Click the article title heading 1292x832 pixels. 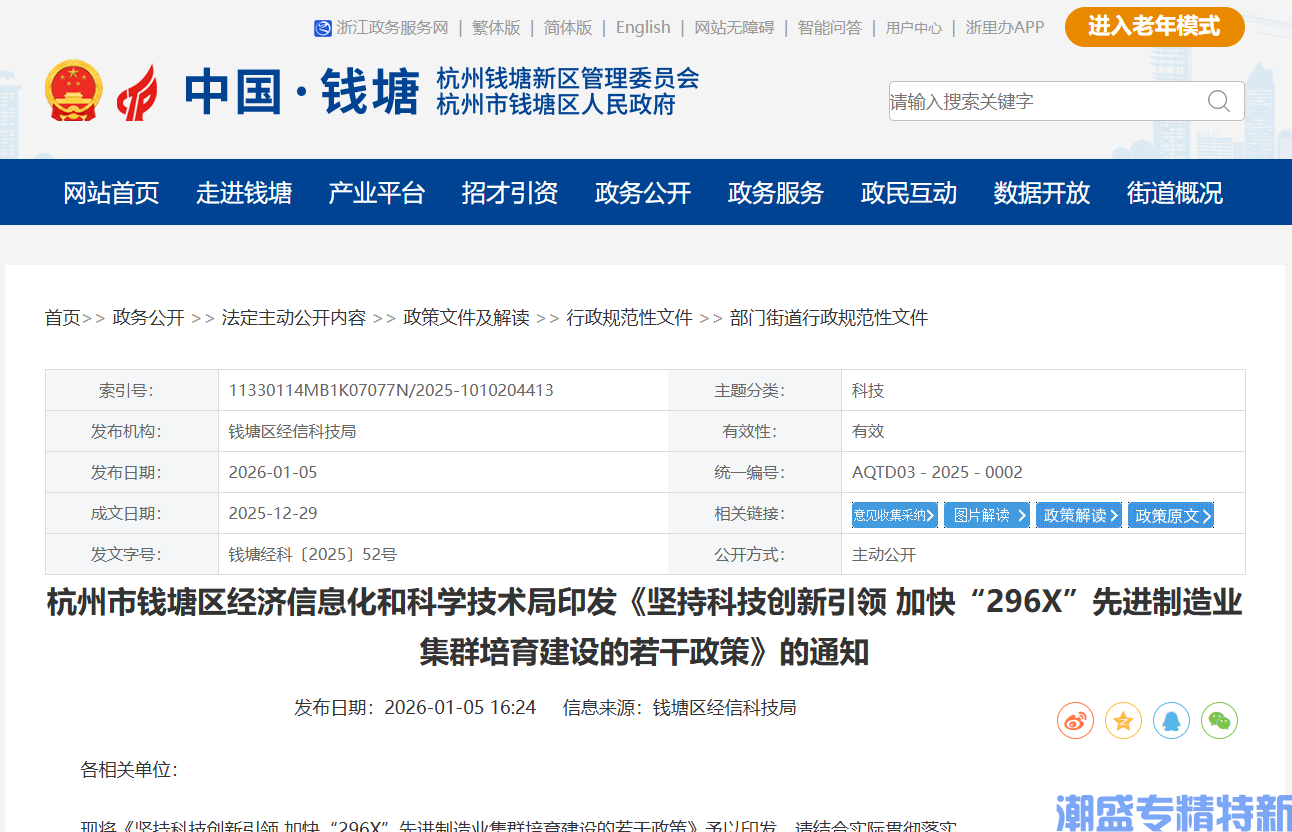(645, 627)
